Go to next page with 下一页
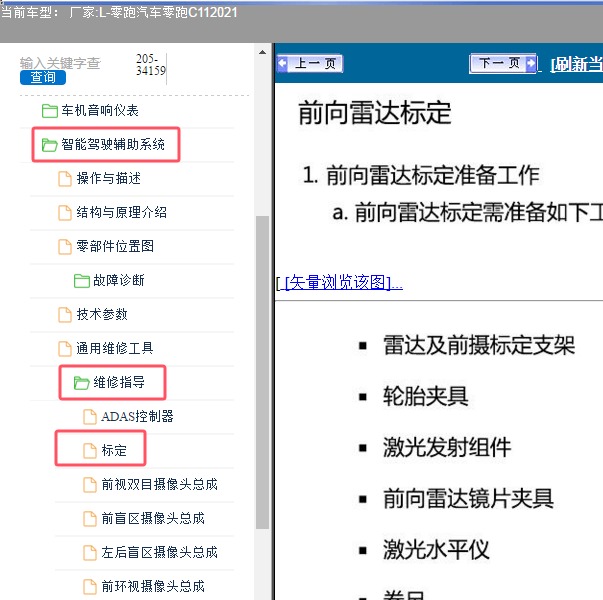This screenshot has height=600, width=603. click(x=503, y=63)
